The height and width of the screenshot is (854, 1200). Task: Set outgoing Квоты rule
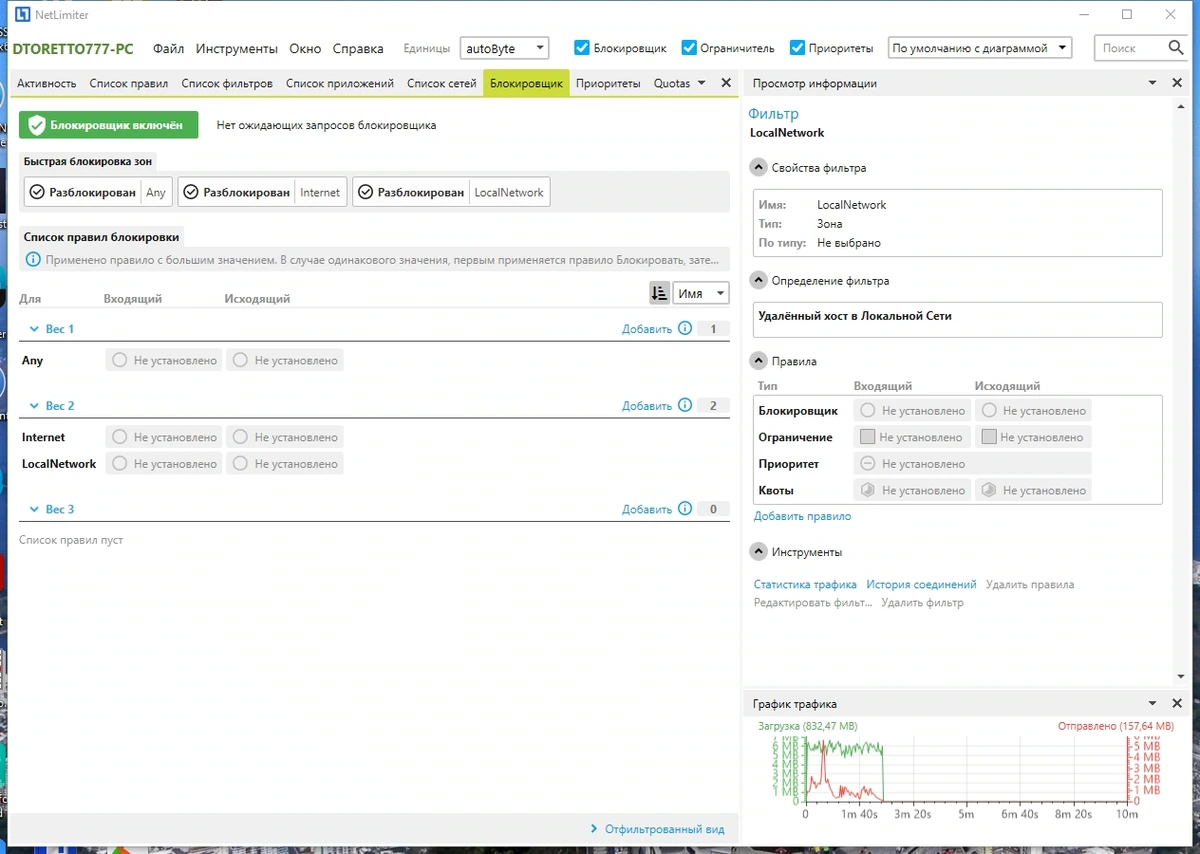[x=1032, y=490]
